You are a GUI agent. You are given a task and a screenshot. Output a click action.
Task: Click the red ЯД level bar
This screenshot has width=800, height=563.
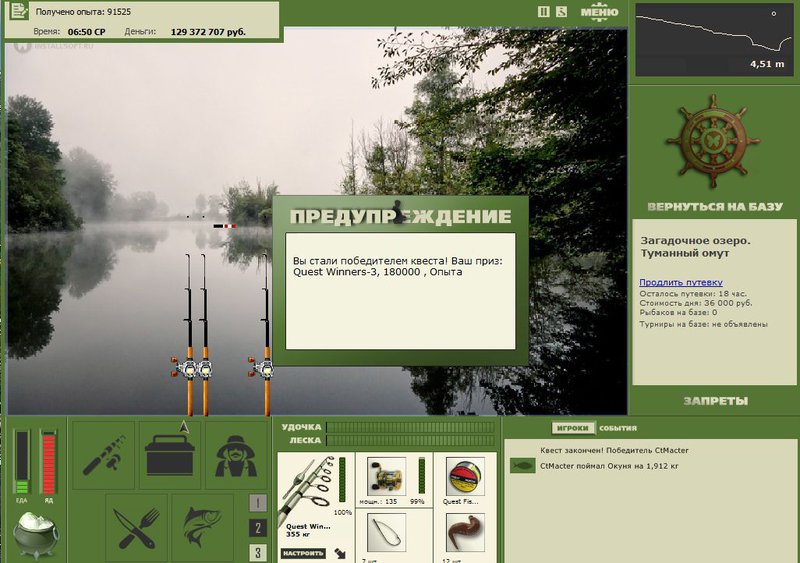pyautogui.click(x=48, y=461)
